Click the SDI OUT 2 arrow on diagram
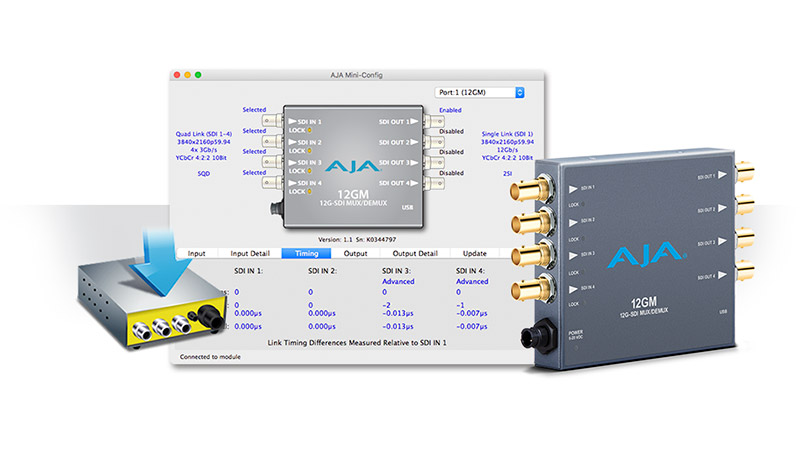This screenshot has width=800, height=450. point(414,142)
